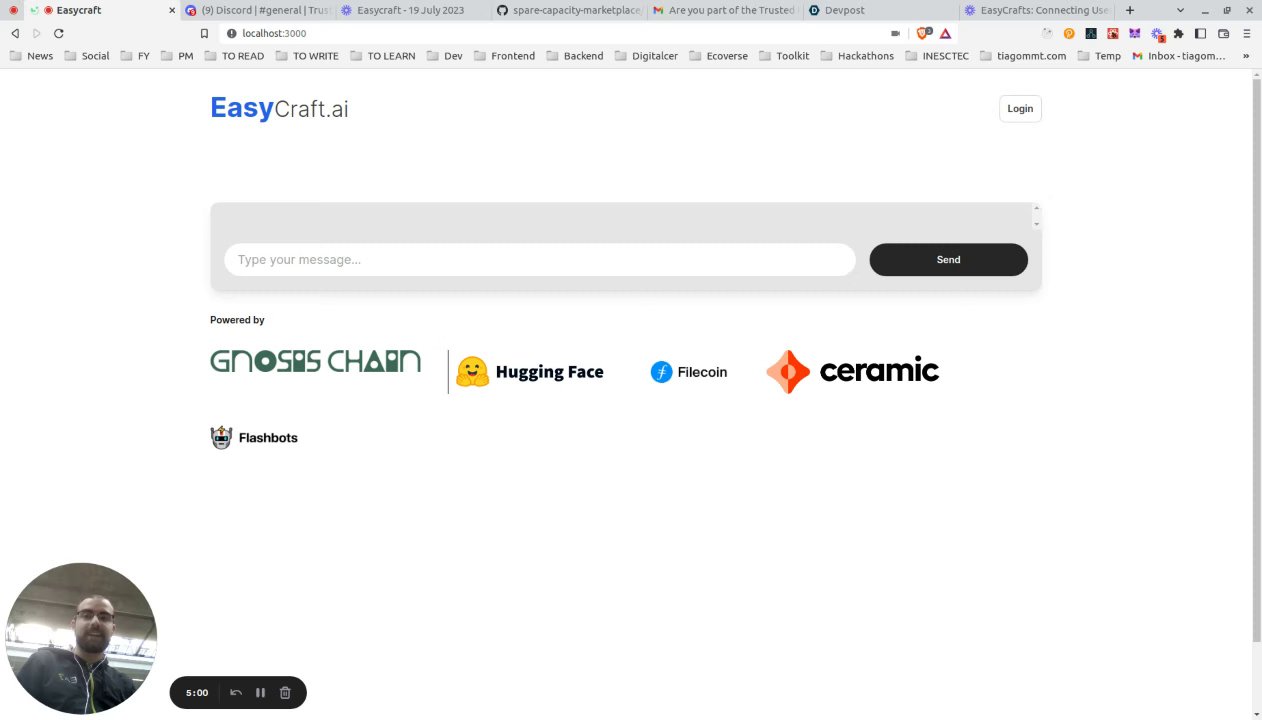The width and height of the screenshot is (1262, 720).
Task: Open the browser hamburger menu
Action: tap(1246, 33)
